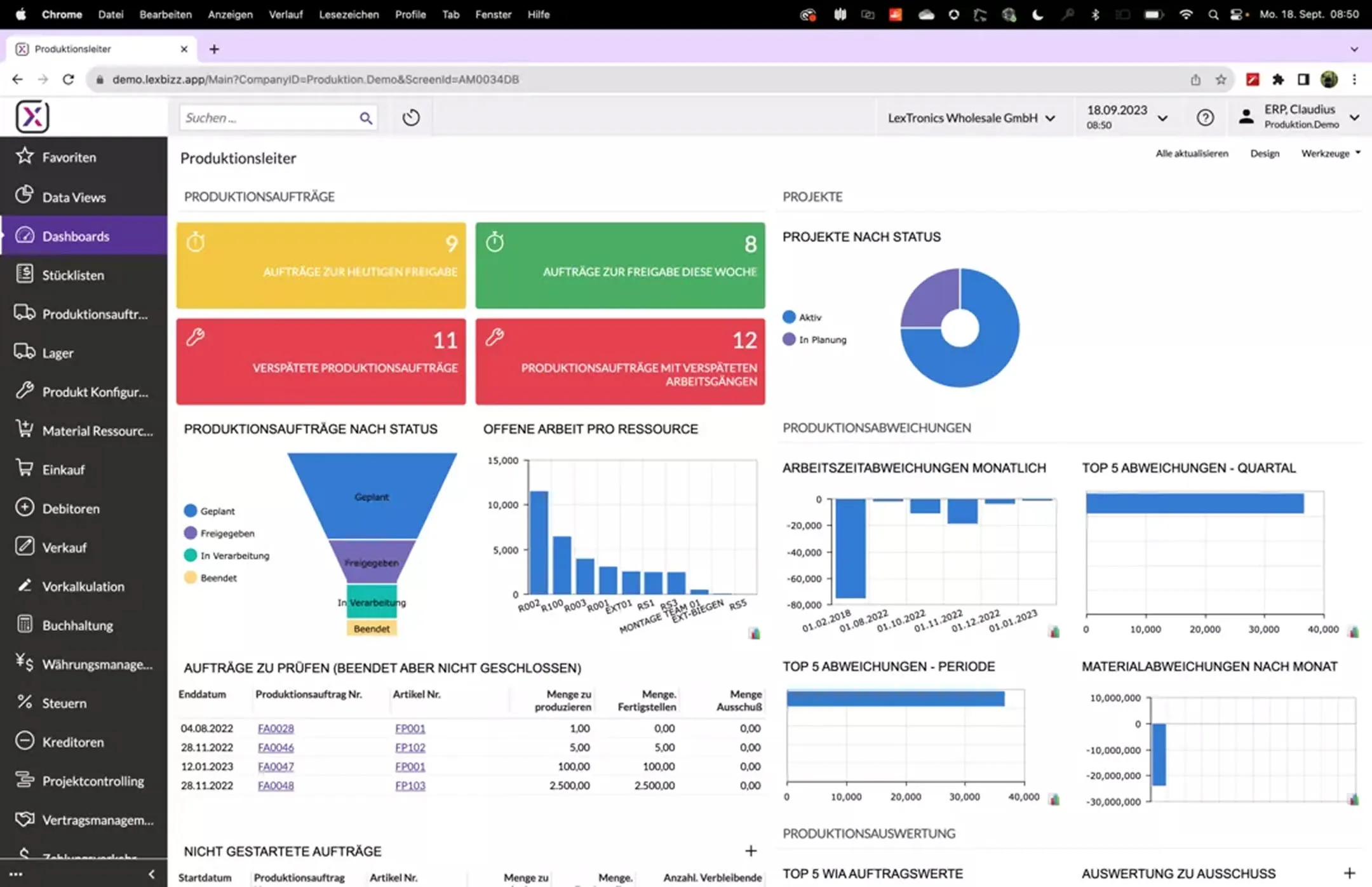Open the Verlauf menu
1372x887 pixels.
tap(285, 14)
